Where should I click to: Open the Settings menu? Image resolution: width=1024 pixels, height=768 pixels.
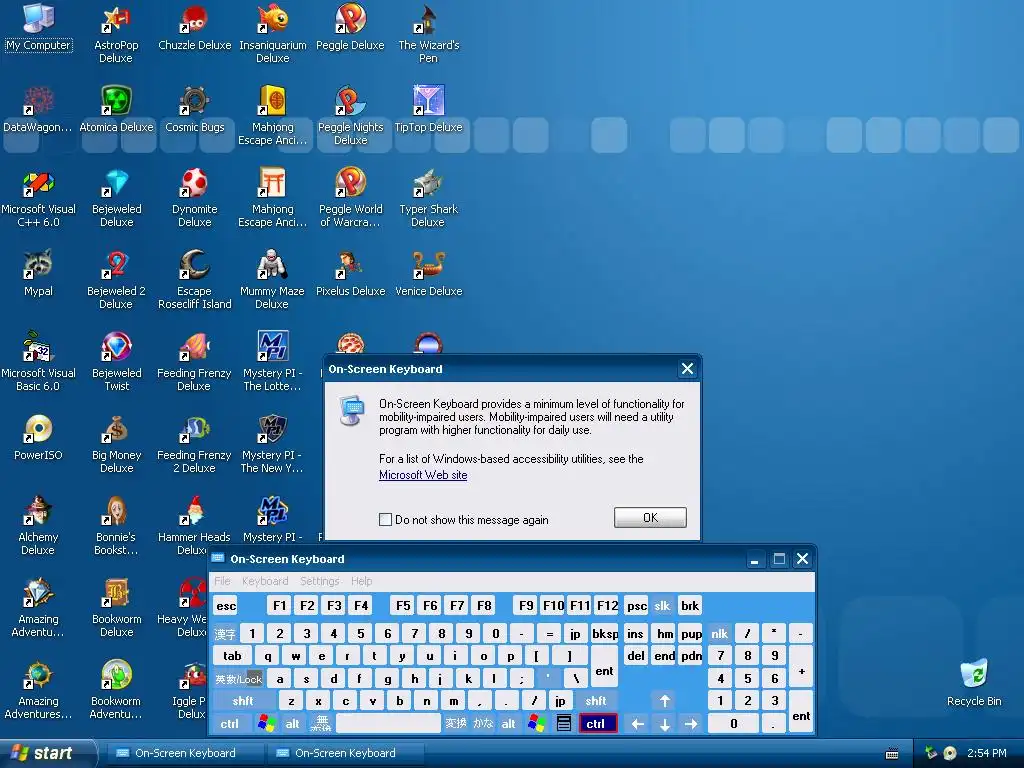pos(320,581)
